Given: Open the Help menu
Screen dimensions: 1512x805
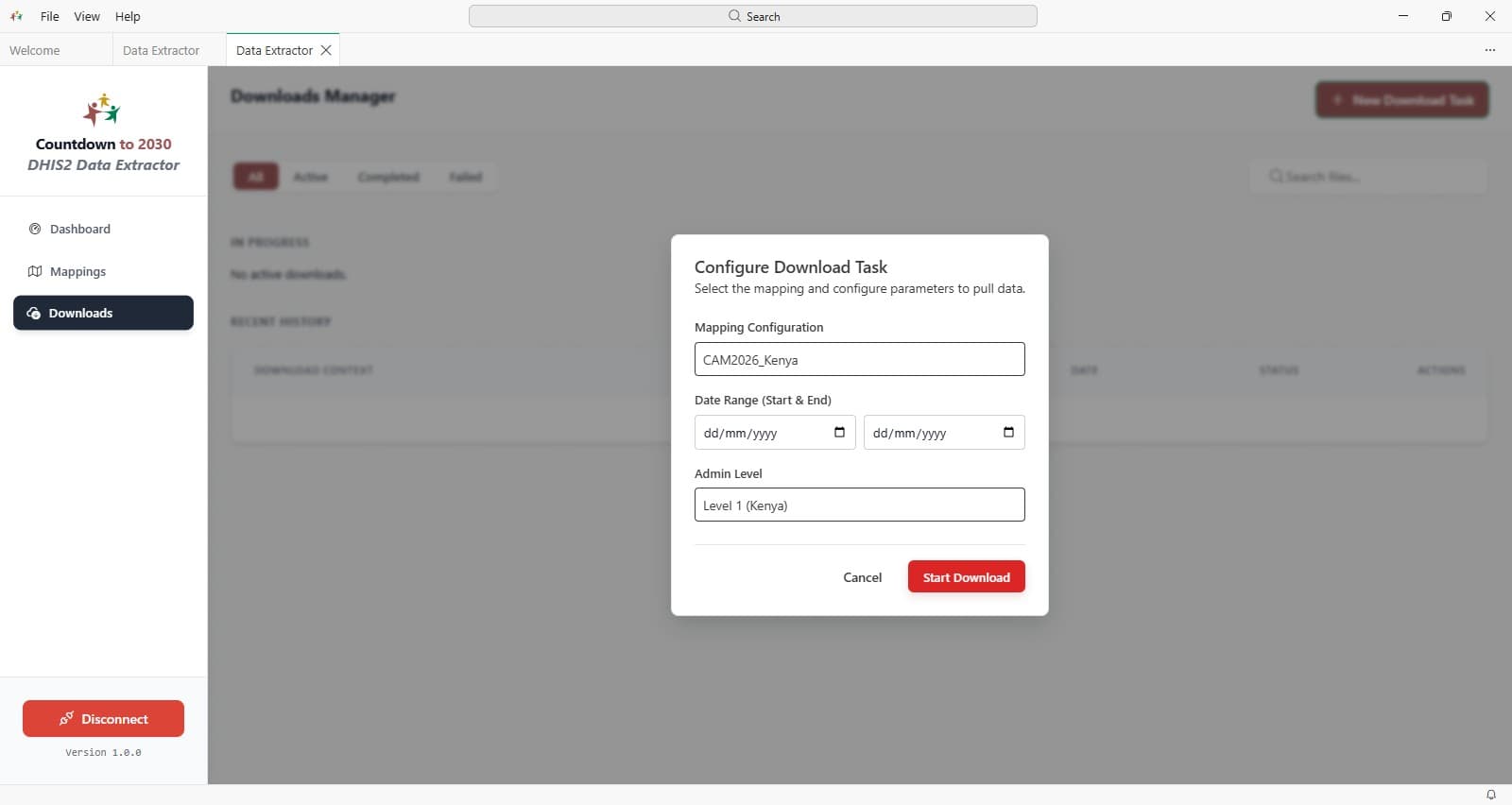Looking at the screenshot, I should 128,16.
